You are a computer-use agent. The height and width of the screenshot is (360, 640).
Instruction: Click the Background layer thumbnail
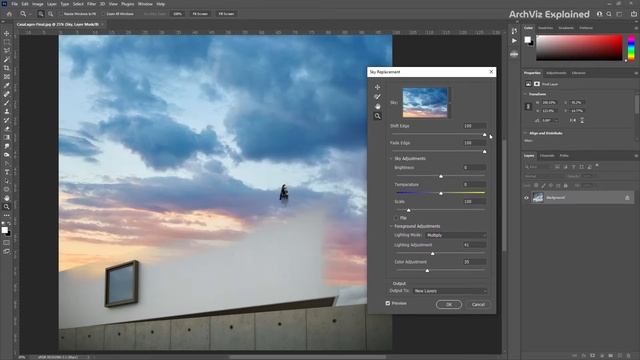click(x=538, y=198)
